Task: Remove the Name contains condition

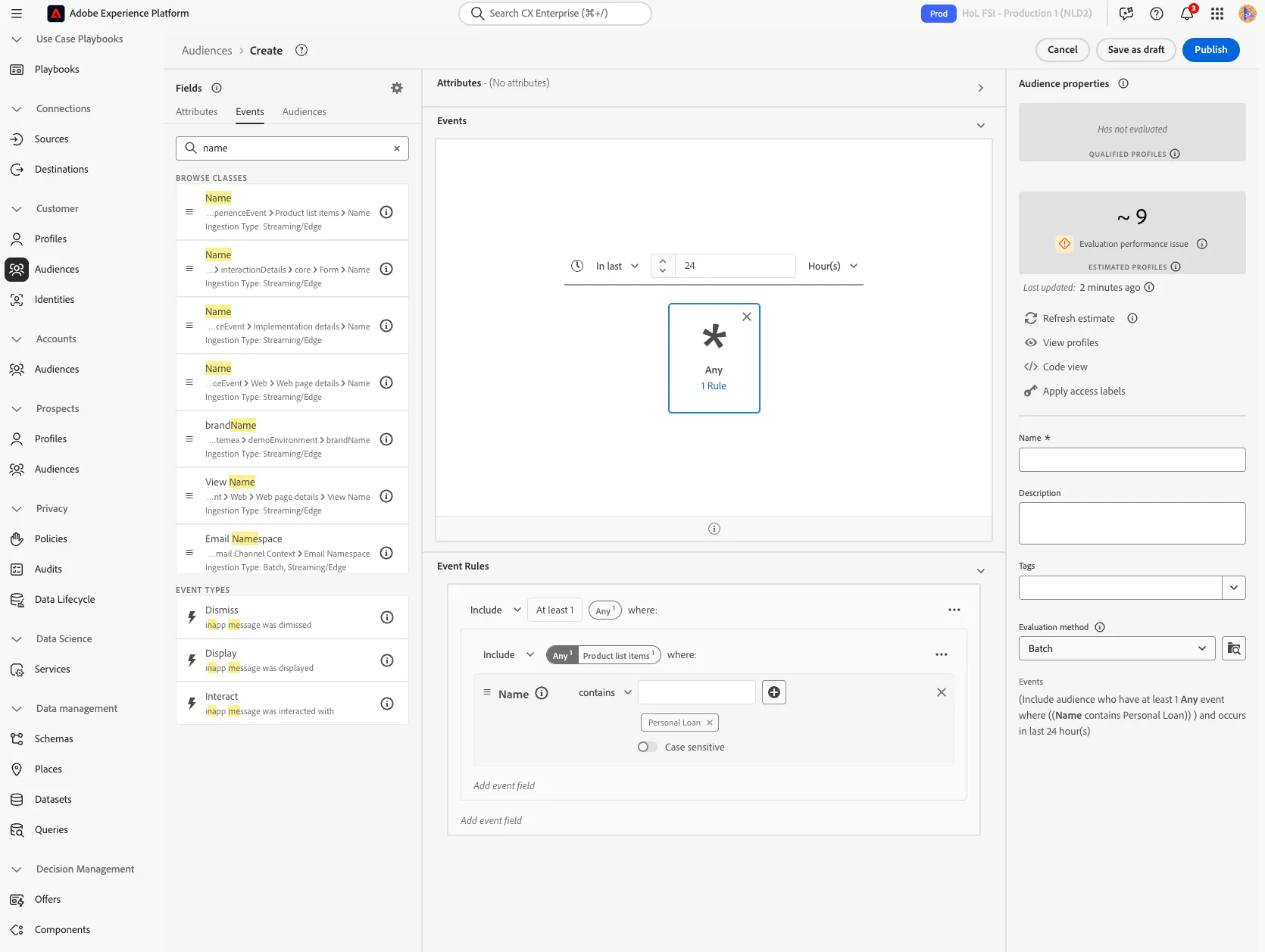Action: (x=942, y=692)
